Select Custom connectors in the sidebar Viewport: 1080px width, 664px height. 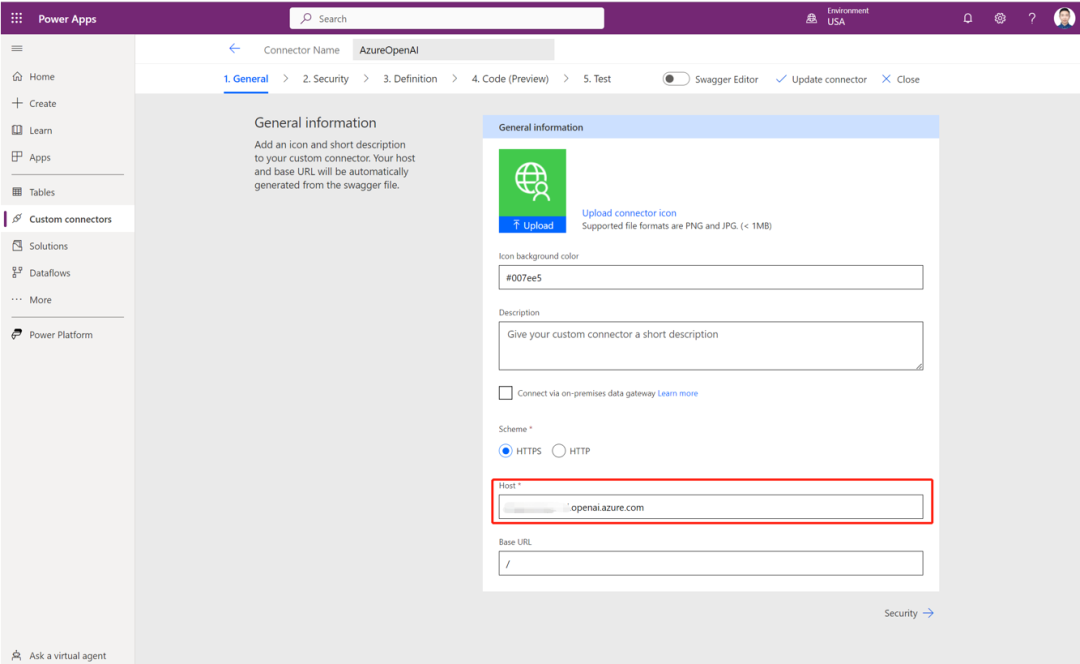tap(68, 219)
